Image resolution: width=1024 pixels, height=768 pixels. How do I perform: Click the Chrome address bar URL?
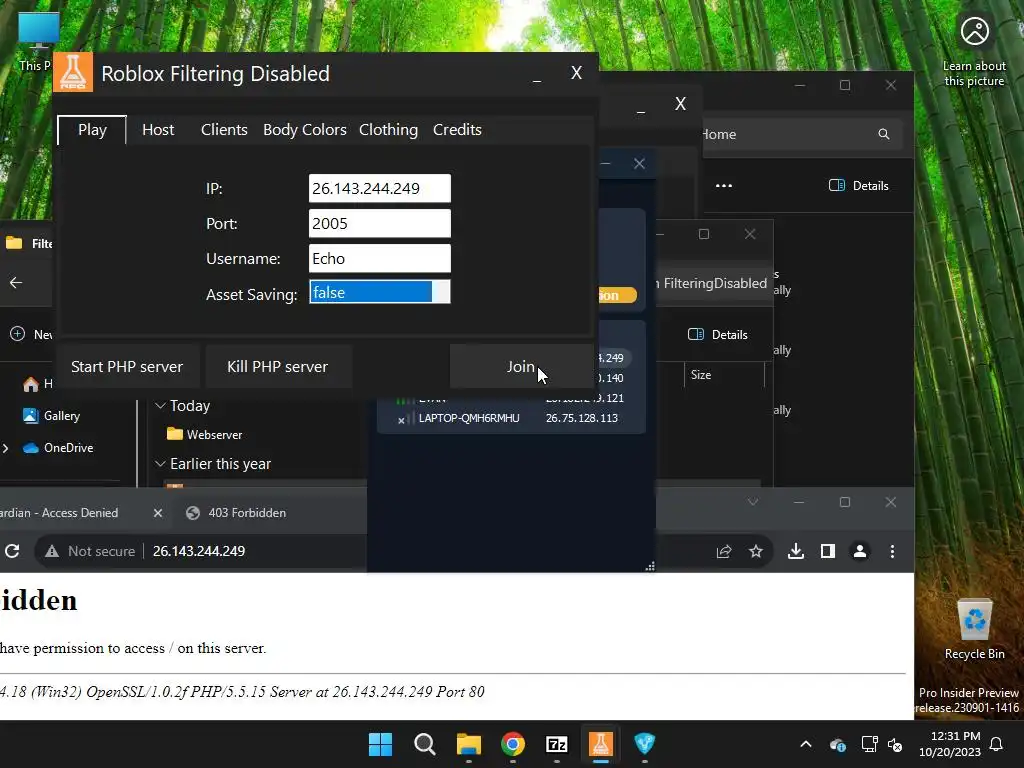coord(199,551)
